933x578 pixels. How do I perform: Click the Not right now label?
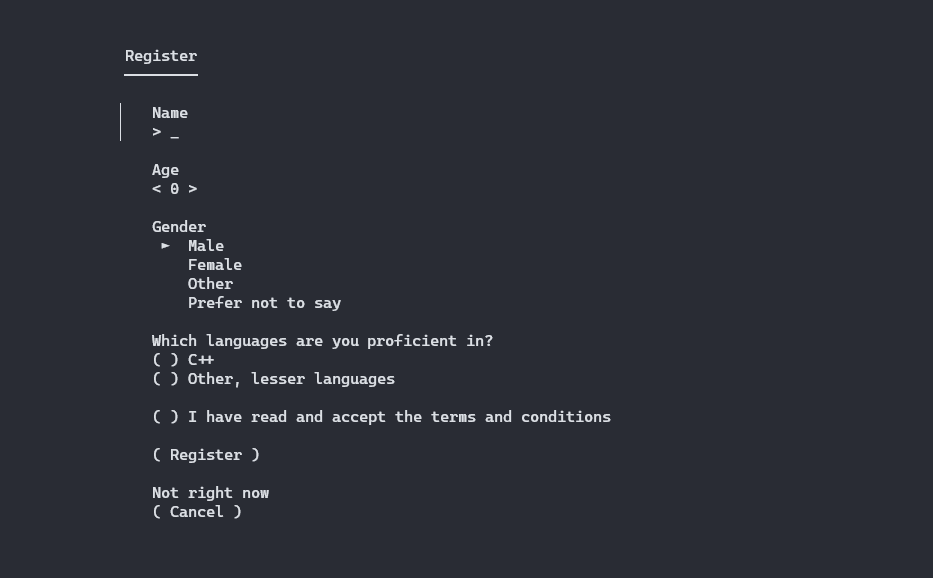211,493
